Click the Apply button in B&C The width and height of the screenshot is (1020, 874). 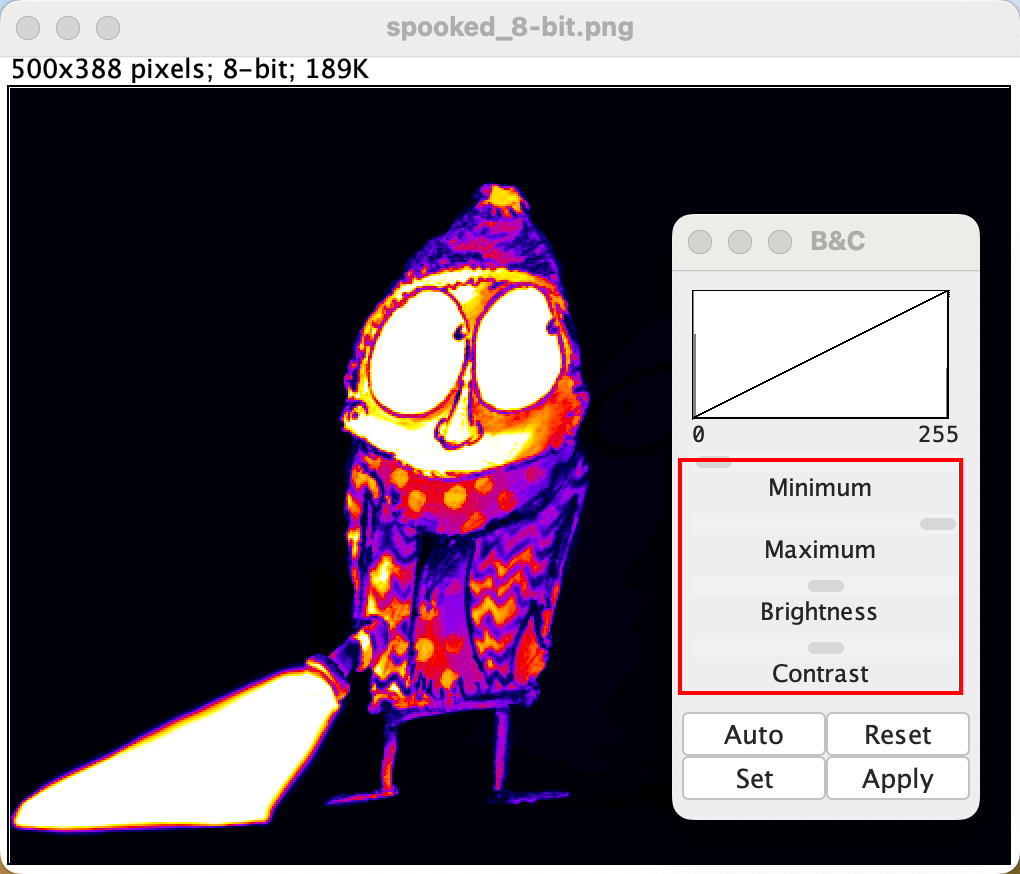898,778
